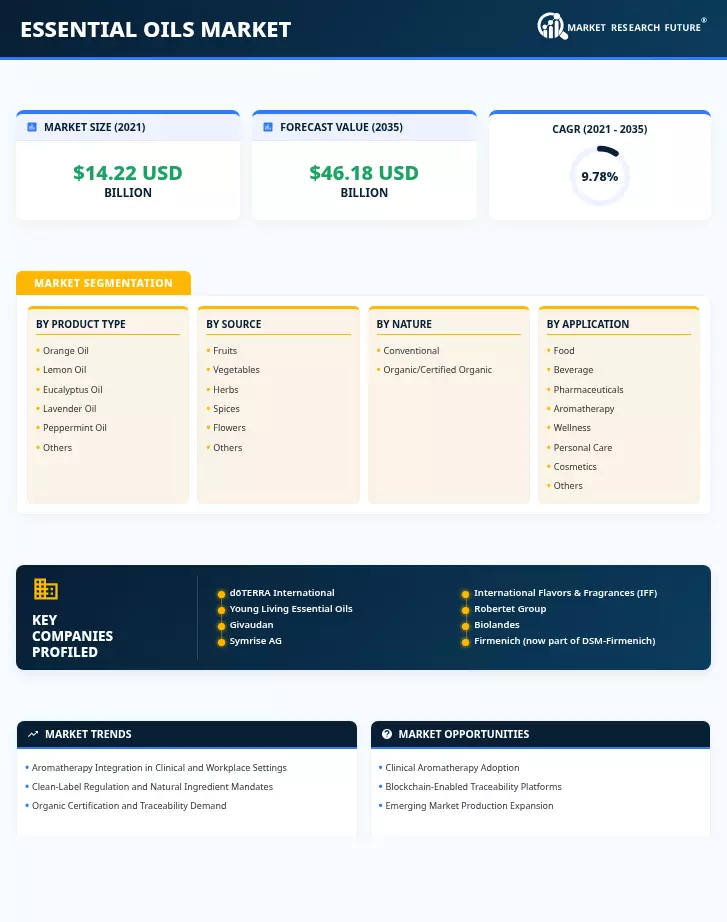This screenshot has height=922, width=727.
Task: Click the CAGR (2021 - 2035) label
Action: [599, 129]
